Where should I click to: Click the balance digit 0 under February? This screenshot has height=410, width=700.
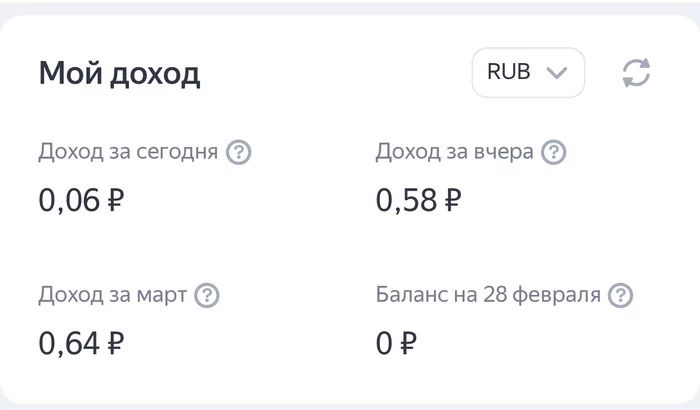385,344
